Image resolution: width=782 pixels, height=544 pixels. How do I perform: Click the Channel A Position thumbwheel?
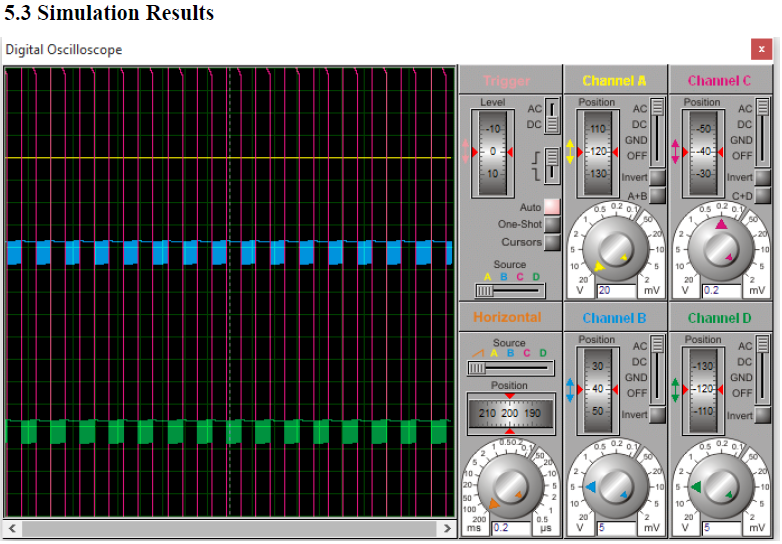(x=598, y=151)
